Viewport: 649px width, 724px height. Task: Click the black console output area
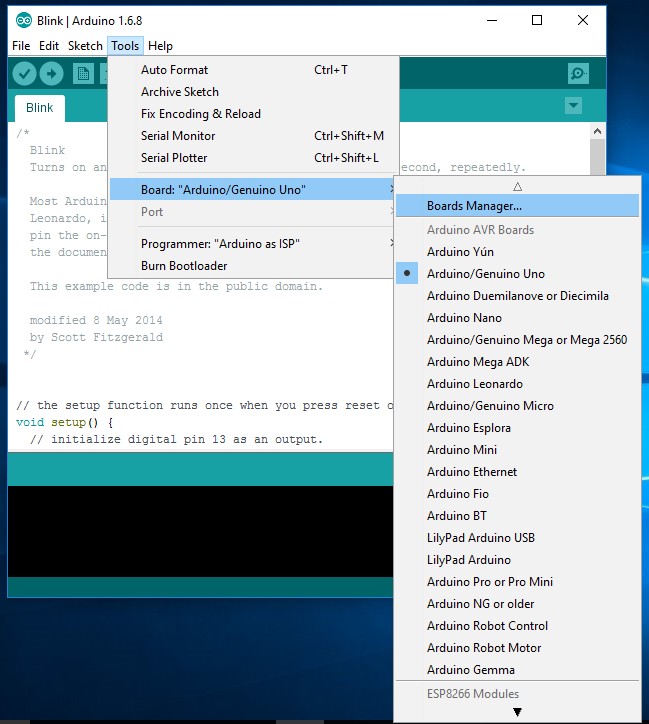click(200, 531)
